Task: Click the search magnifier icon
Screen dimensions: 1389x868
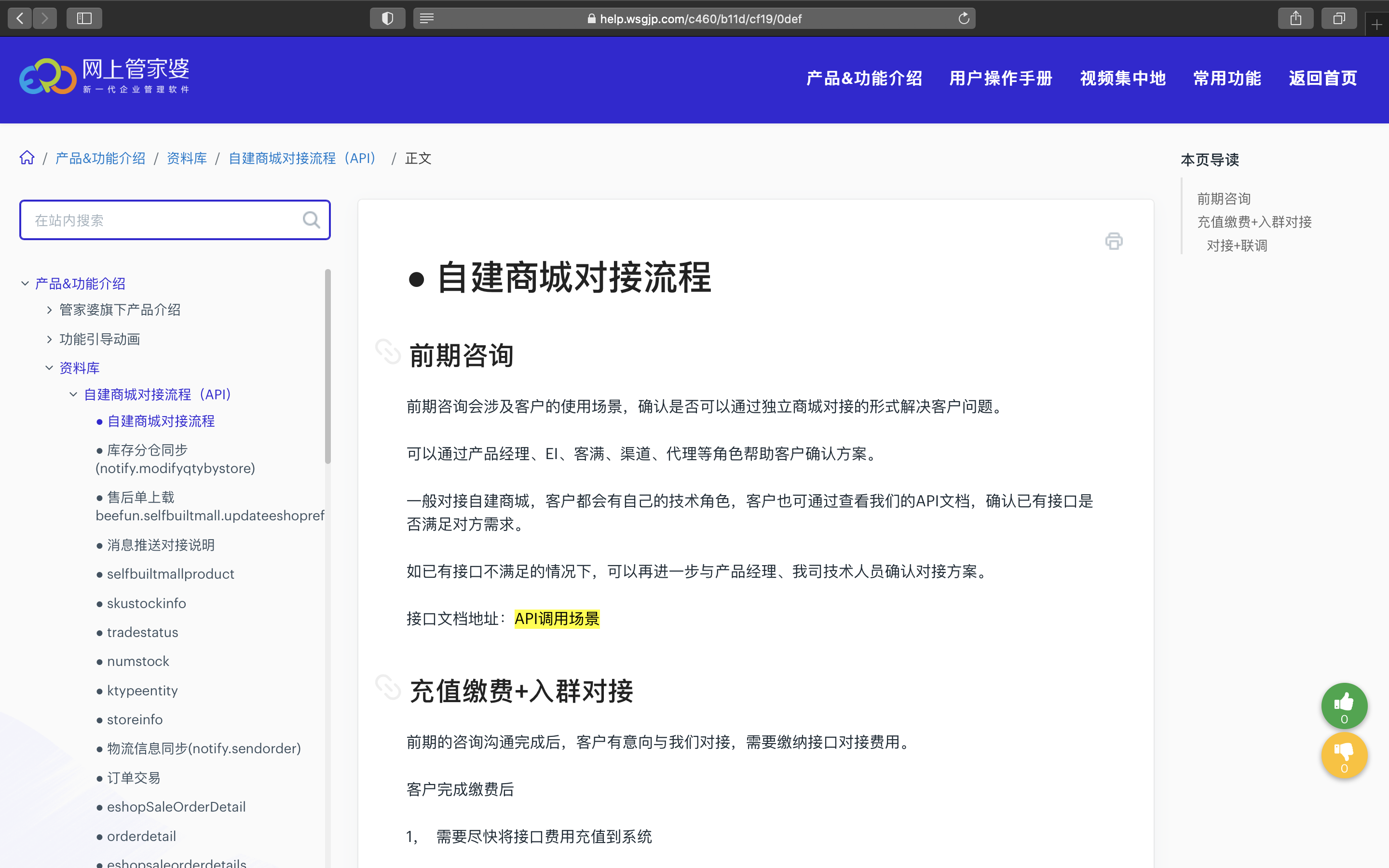Action: [x=311, y=220]
